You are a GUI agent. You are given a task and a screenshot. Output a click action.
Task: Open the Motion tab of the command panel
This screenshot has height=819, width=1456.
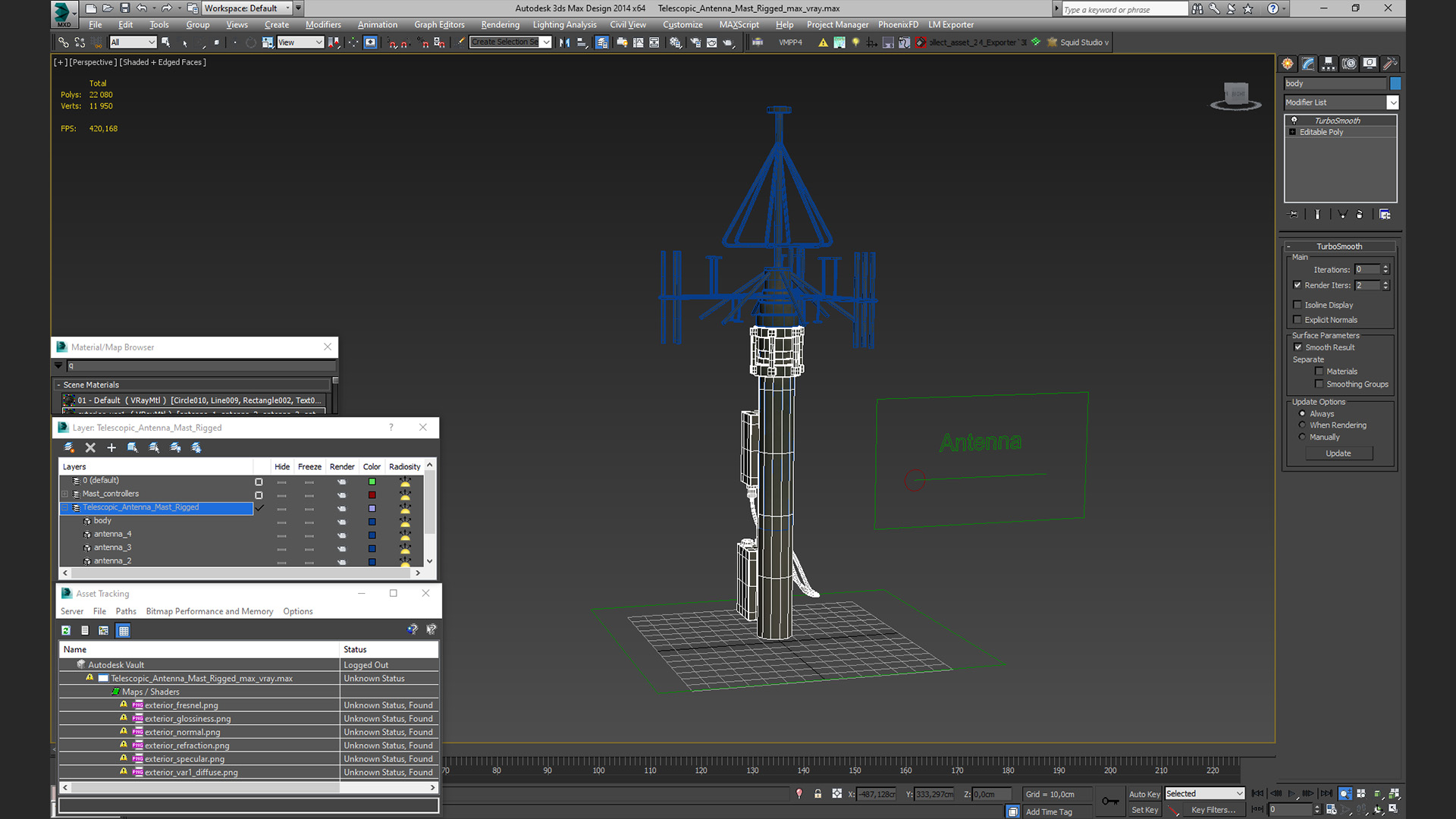click(x=1349, y=64)
